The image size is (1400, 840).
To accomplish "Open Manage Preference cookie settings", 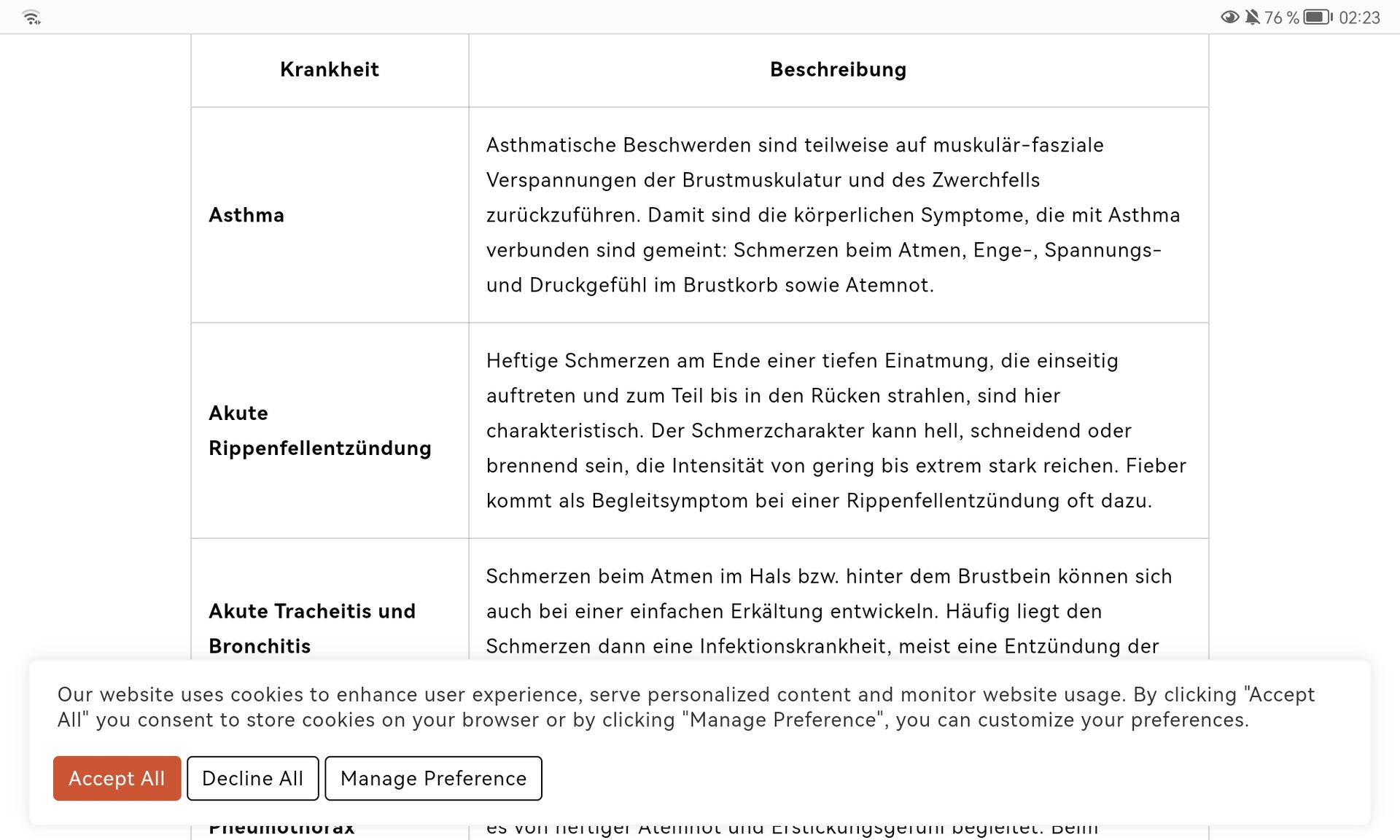I will coord(433,778).
